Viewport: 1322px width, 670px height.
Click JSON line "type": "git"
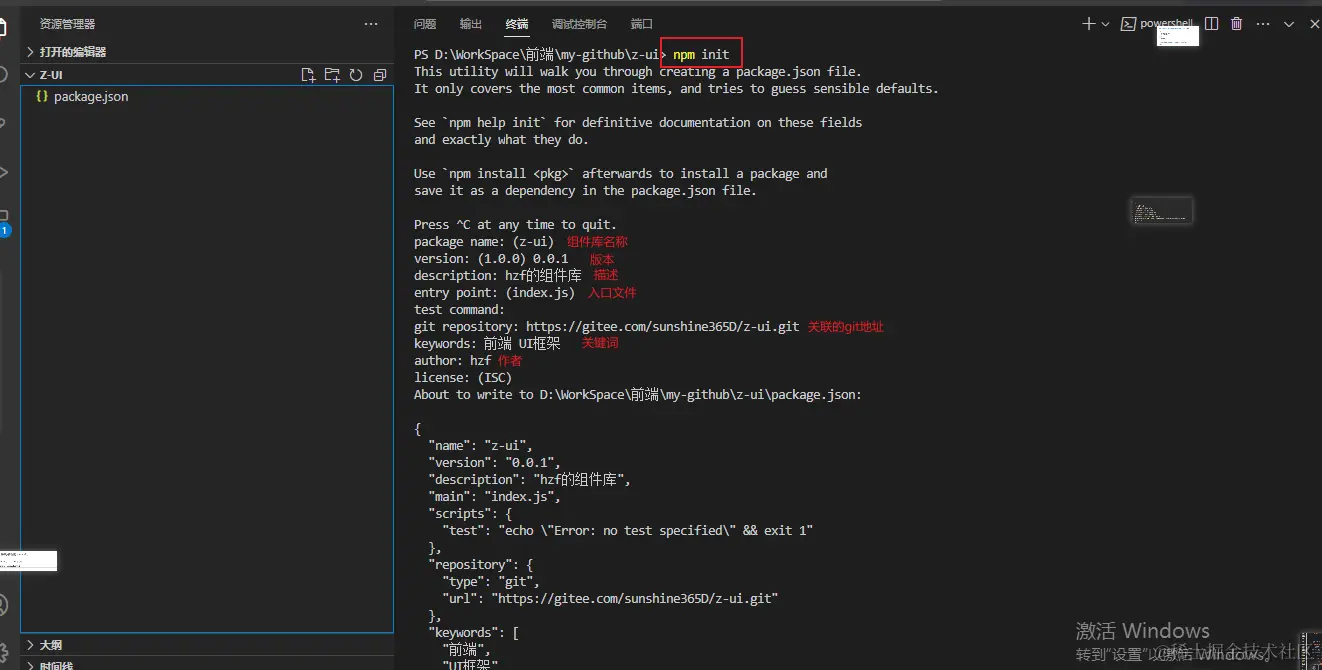491,582
